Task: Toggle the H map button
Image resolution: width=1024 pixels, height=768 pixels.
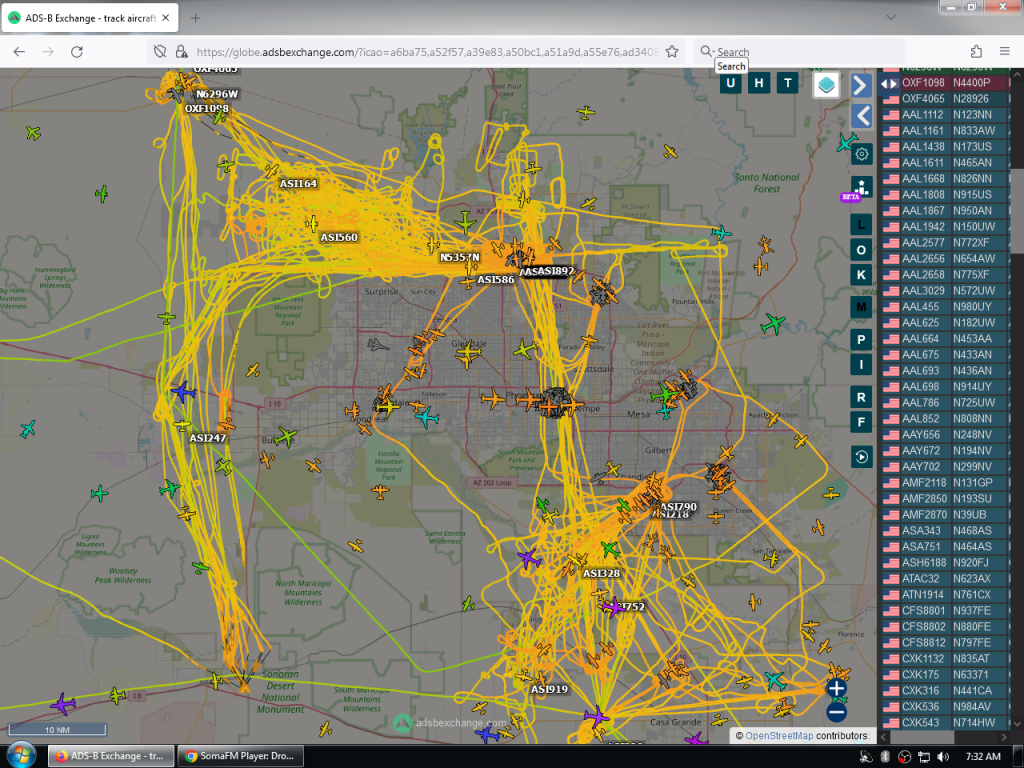Action: [x=759, y=83]
